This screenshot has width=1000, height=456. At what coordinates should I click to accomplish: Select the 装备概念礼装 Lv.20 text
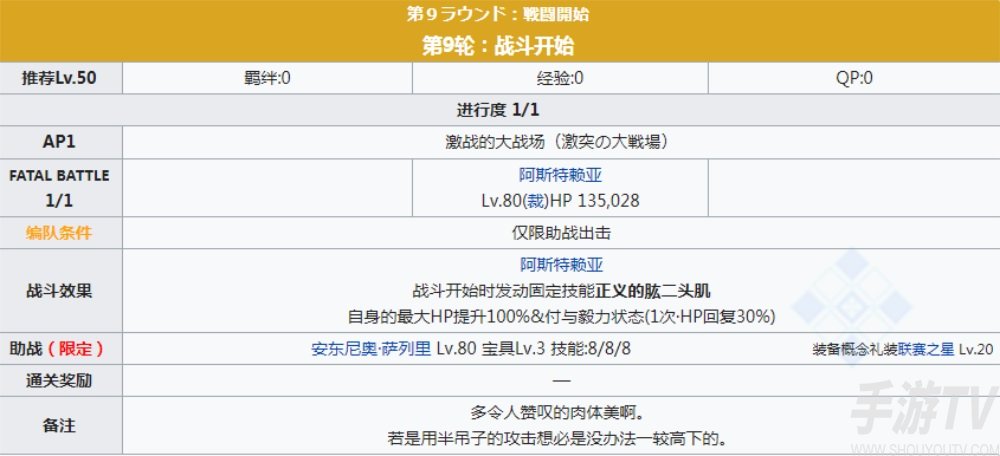(x=902, y=349)
